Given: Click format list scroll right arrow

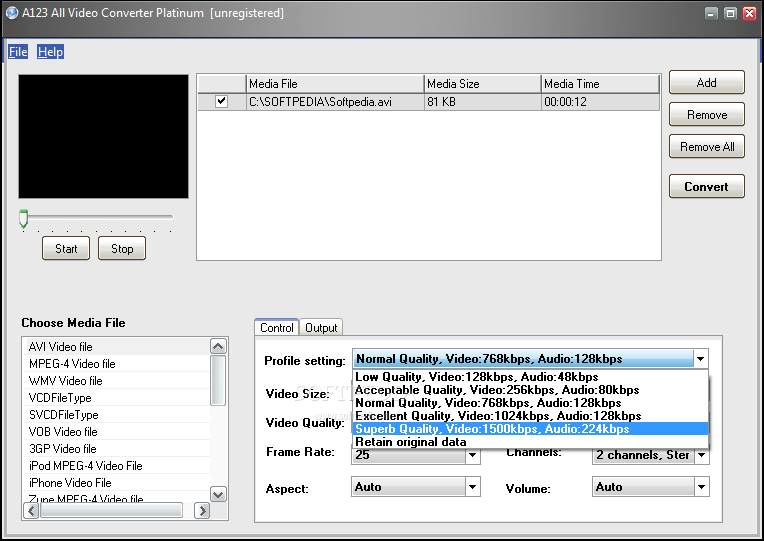Looking at the screenshot, I should click(x=202, y=511).
